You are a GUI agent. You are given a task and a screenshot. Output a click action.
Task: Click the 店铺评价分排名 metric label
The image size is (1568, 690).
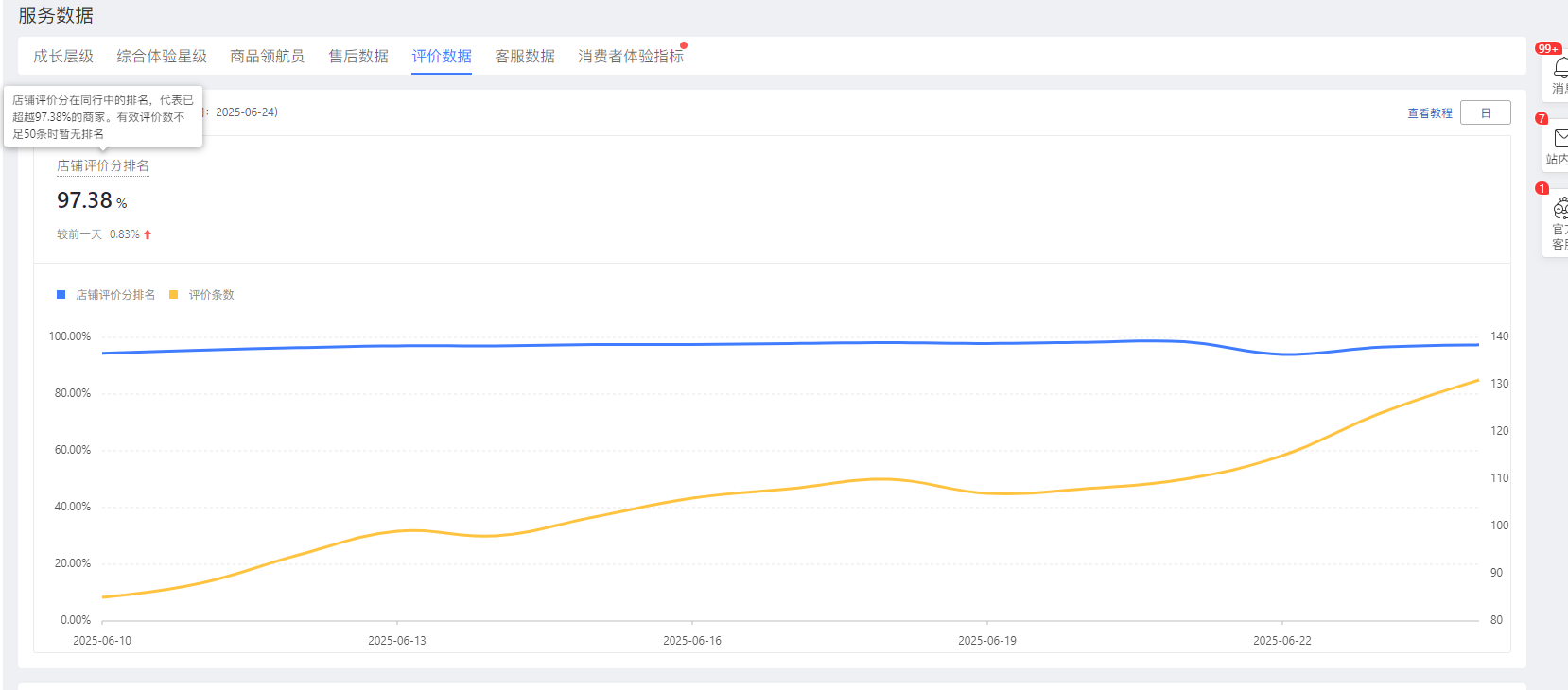(x=103, y=166)
